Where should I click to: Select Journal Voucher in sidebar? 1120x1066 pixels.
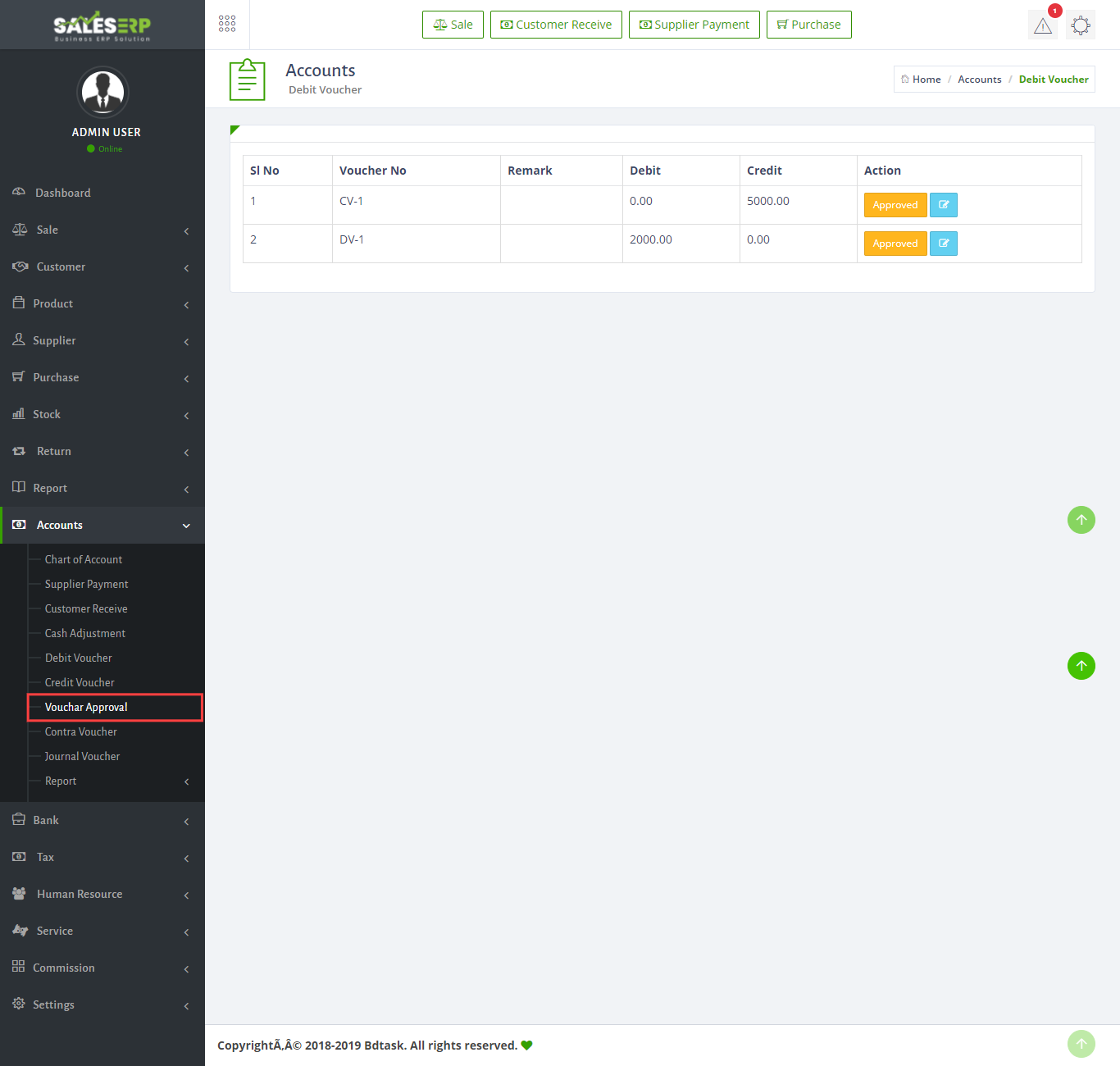pos(82,756)
